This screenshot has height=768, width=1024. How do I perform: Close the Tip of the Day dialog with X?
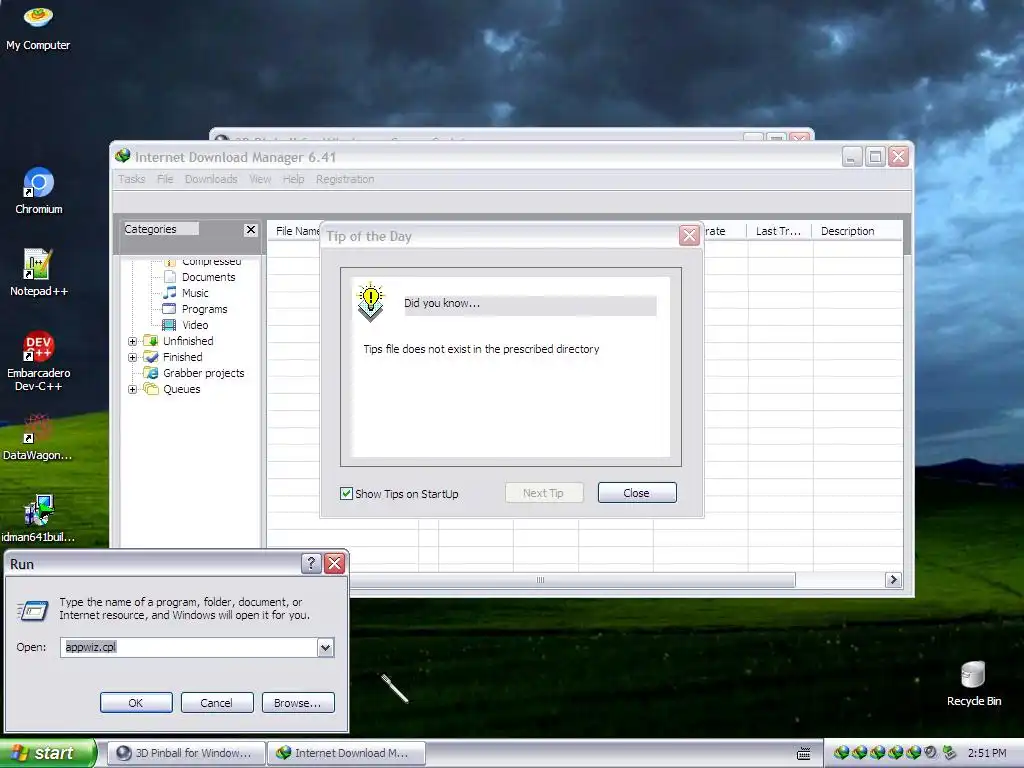click(x=689, y=235)
